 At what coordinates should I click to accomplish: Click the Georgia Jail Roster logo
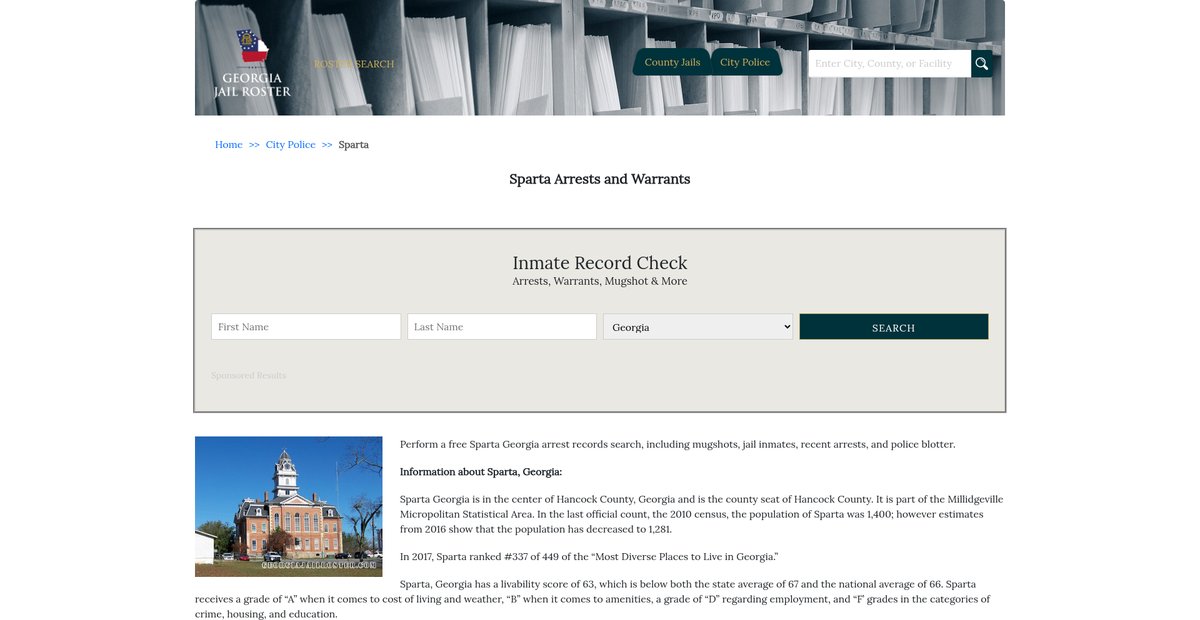[252, 64]
